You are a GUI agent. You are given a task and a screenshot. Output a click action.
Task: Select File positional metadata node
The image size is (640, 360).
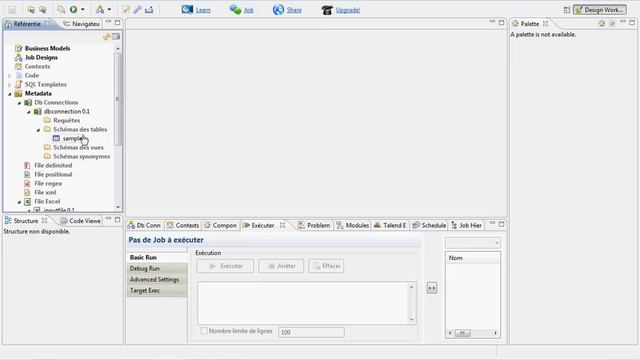coord(53,174)
